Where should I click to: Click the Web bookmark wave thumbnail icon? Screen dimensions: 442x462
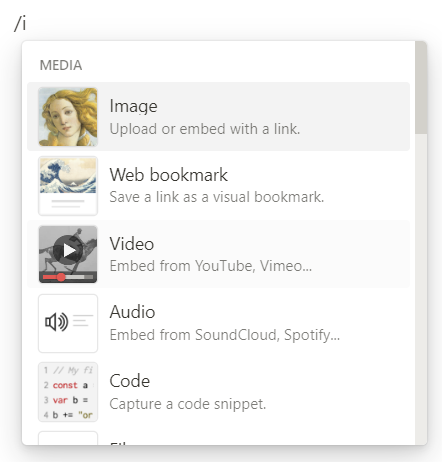coord(68,186)
